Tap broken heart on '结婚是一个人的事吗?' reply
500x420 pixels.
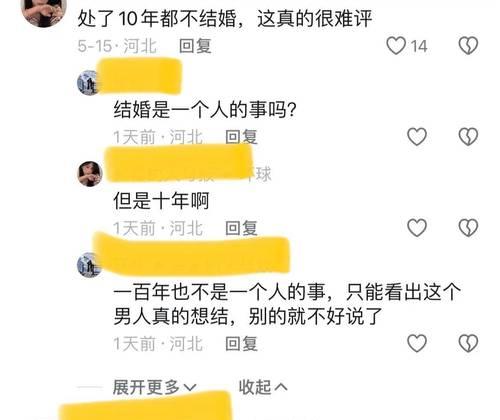click(x=468, y=137)
